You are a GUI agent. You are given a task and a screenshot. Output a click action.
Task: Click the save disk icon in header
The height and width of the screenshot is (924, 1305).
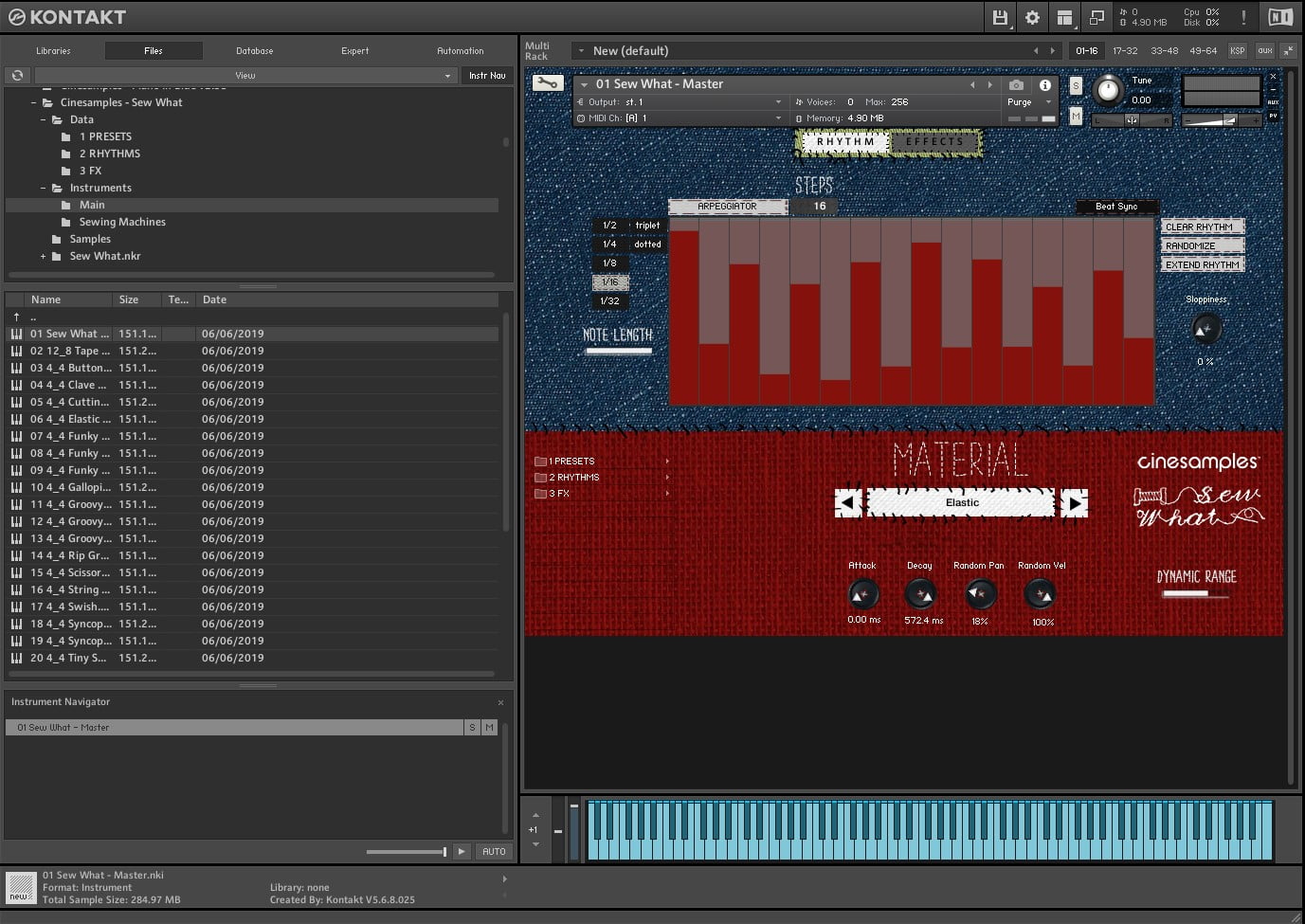point(1000,17)
